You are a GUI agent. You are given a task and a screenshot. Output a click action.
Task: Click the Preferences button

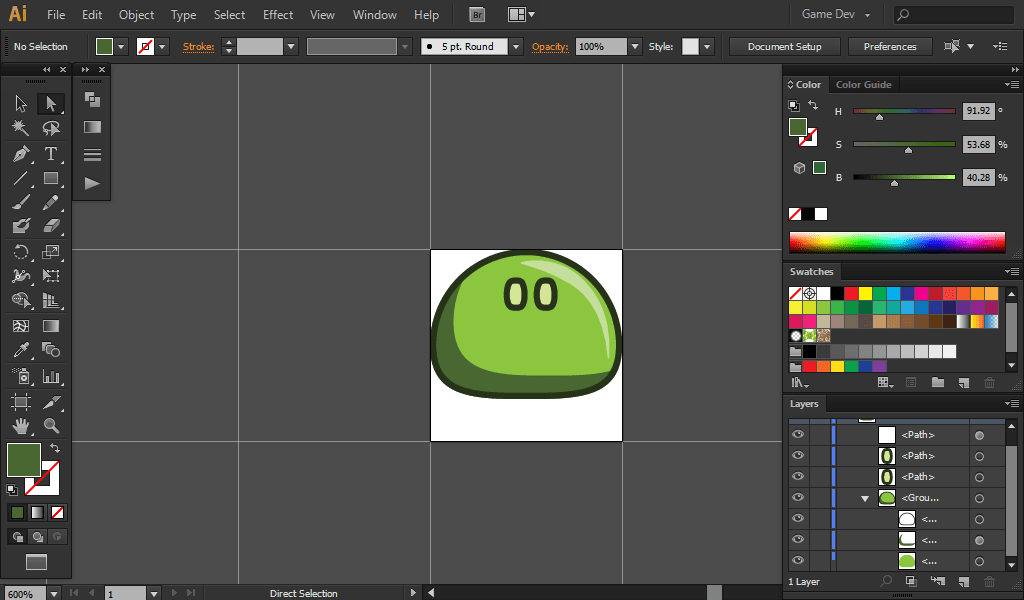889,47
